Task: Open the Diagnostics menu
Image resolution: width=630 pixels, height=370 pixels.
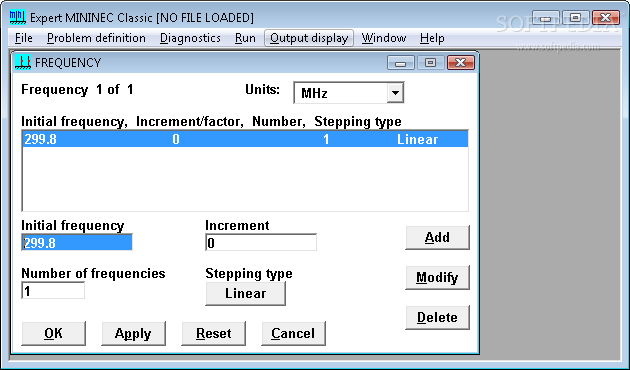Action: tap(190, 38)
